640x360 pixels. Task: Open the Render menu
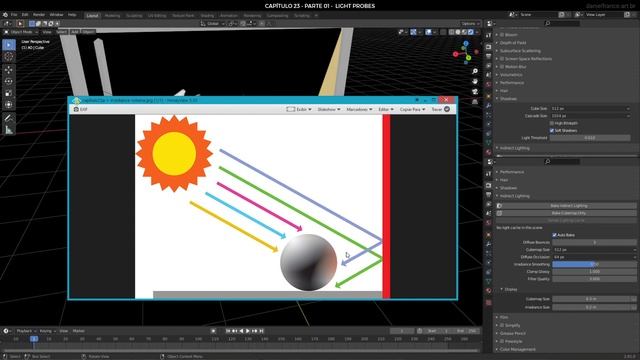pos(39,15)
